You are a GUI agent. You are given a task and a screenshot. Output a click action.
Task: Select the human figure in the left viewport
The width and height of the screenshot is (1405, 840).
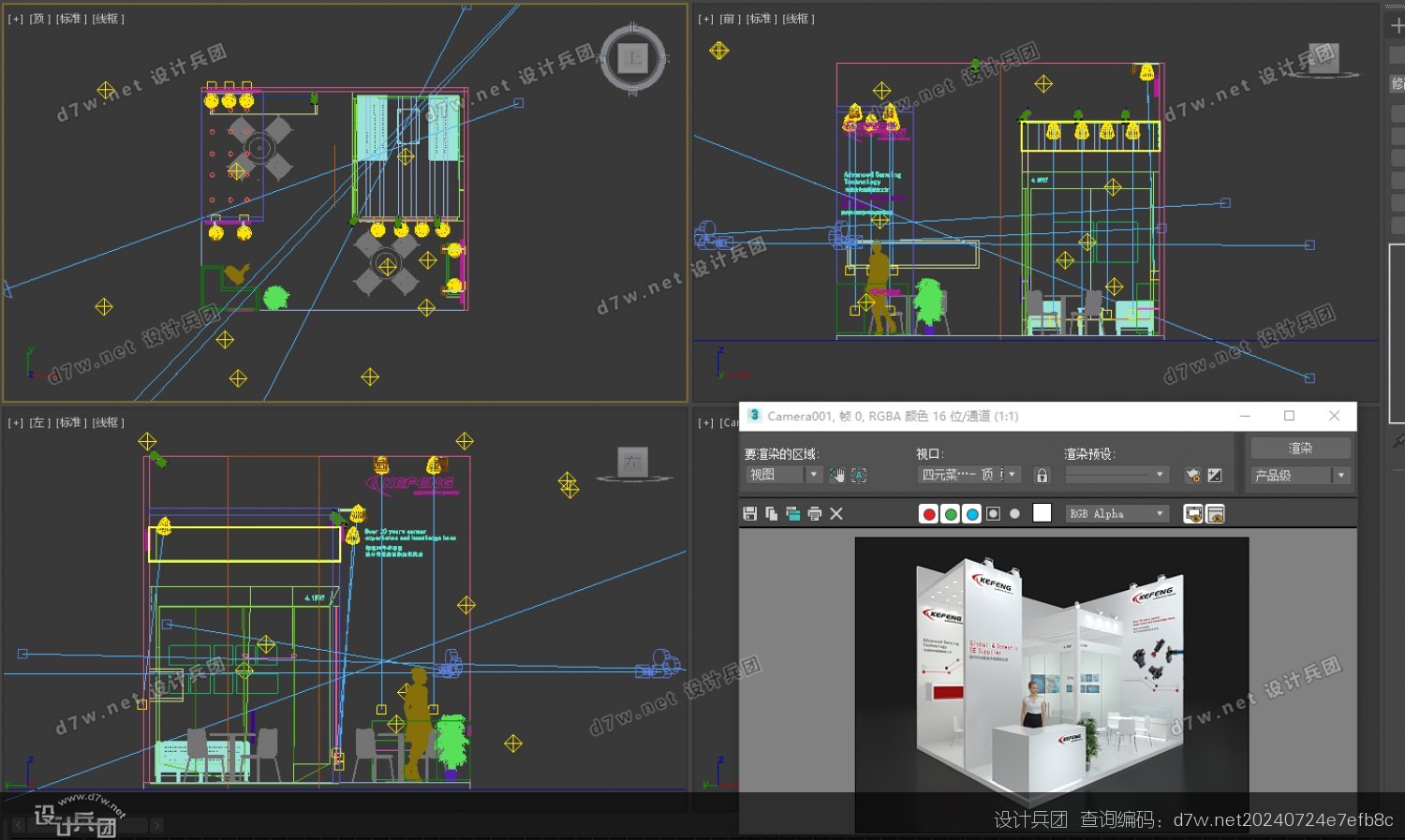tap(416, 723)
